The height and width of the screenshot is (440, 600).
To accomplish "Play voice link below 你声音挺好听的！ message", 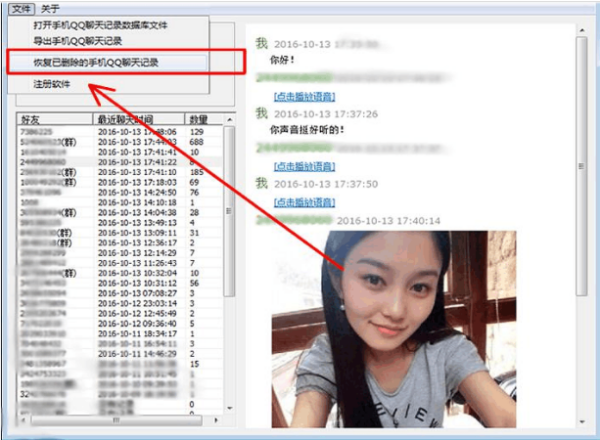I will tap(305, 166).
